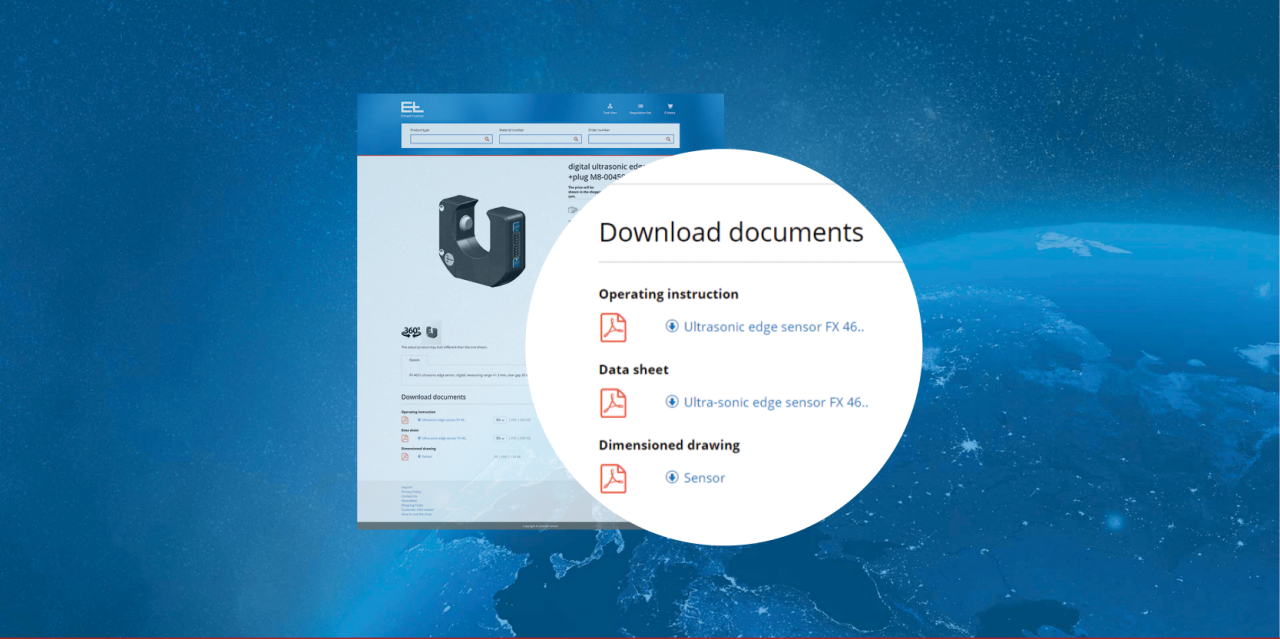Click the magnified 'Download documents' heading
Image resolution: width=1280 pixels, height=639 pixels.
731,233
